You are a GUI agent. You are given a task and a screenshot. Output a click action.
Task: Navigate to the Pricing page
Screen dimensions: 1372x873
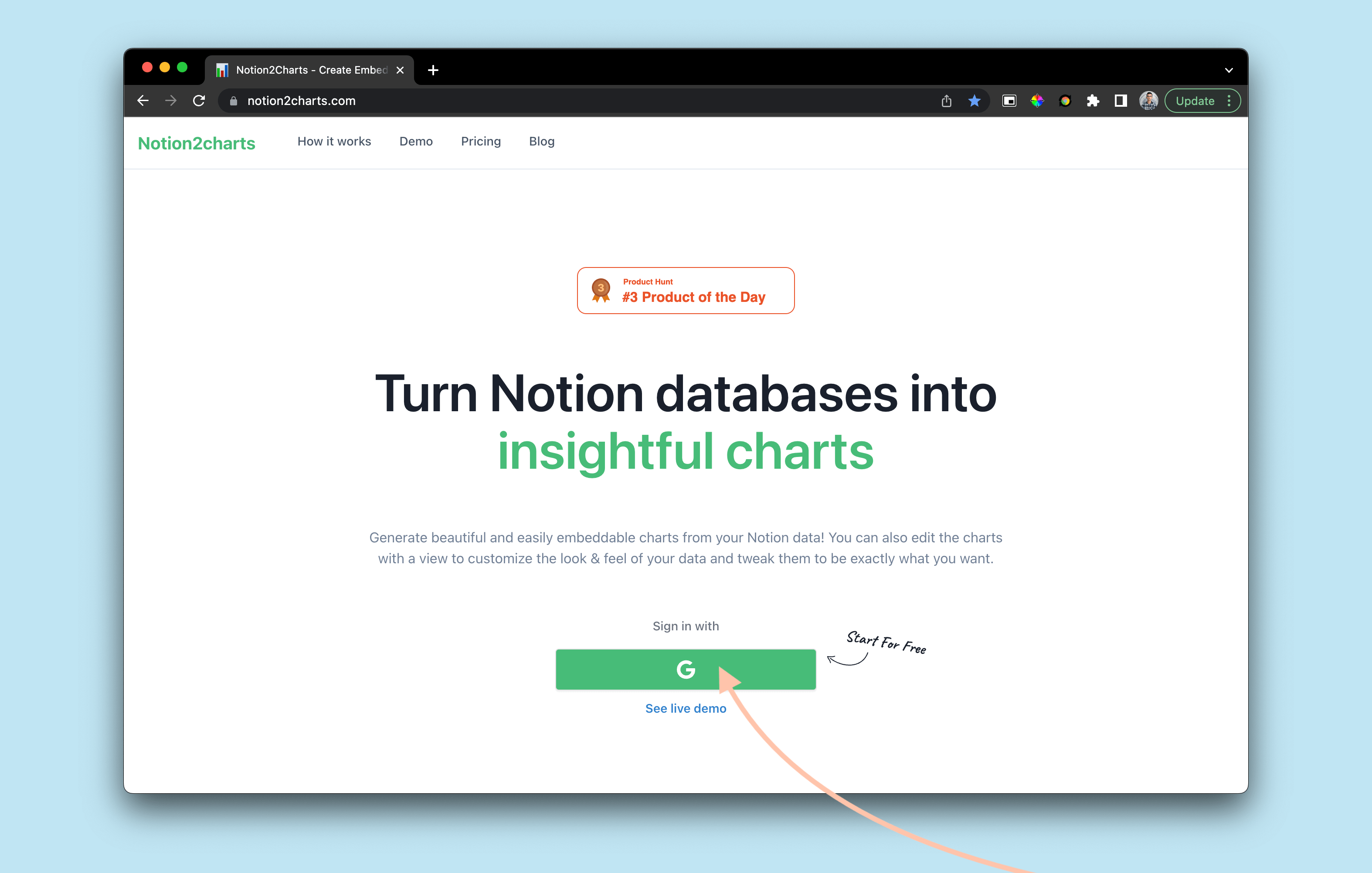click(480, 141)
